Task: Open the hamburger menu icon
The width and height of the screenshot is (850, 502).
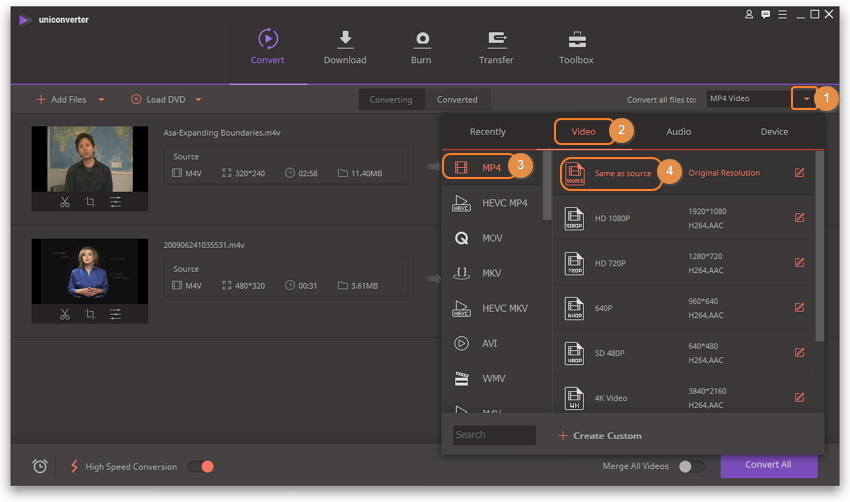Action: click(782, 15)
